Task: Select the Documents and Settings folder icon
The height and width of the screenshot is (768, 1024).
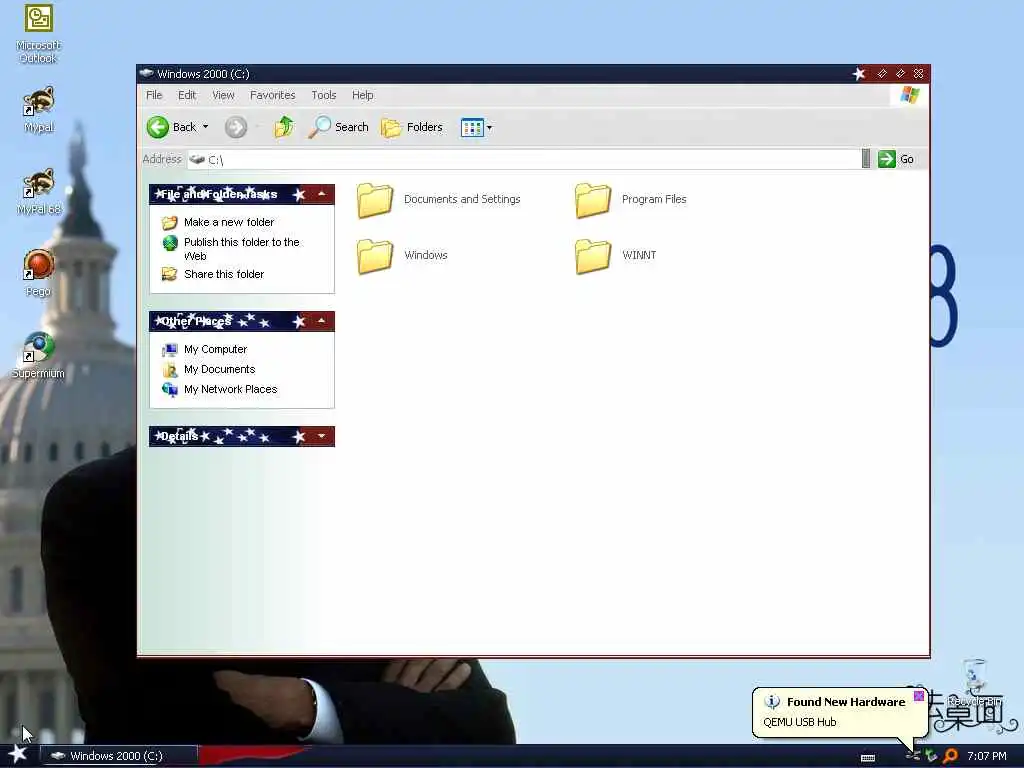Action: tap(375, 200)
